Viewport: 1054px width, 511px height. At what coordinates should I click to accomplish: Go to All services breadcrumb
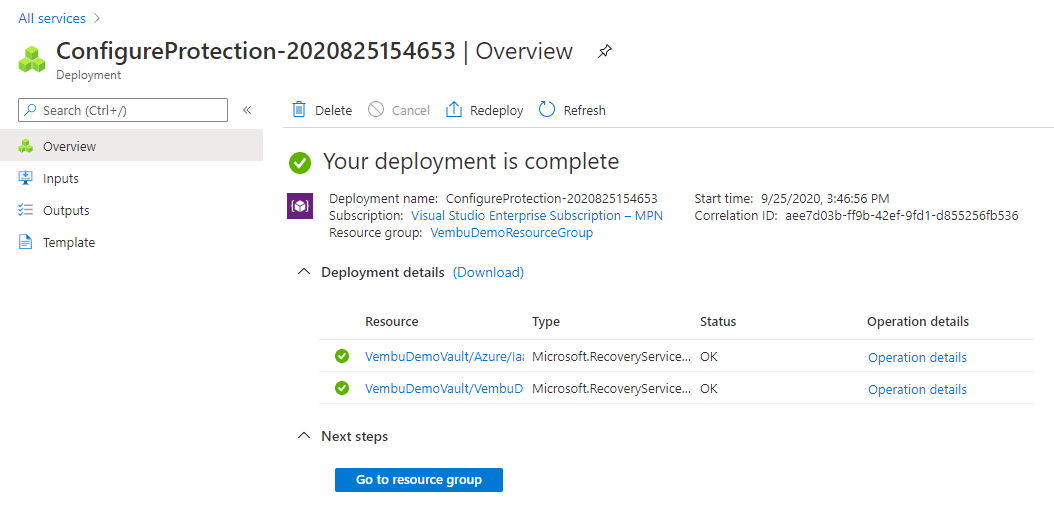pos(52,18)
